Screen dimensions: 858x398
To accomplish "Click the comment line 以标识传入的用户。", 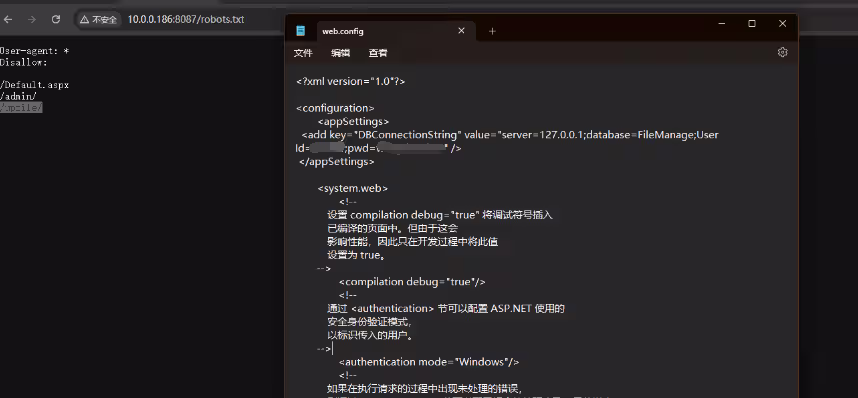I will click(370, 335).
